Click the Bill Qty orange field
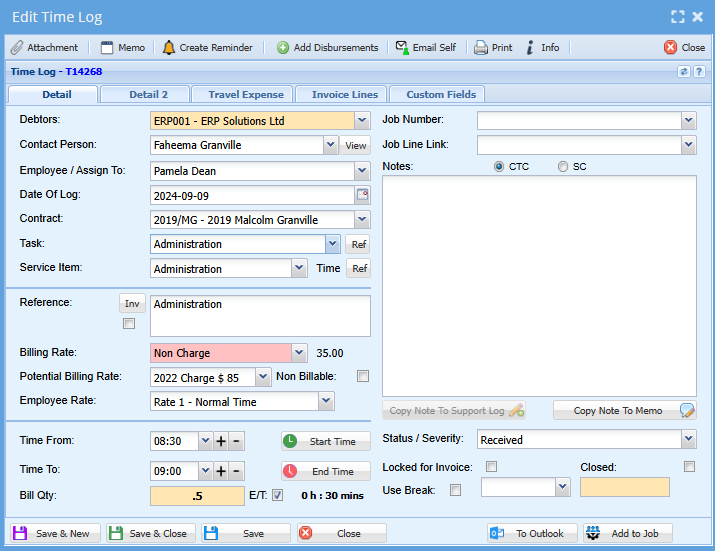Viewport: 715px width, 551px height. coord(197,495)
